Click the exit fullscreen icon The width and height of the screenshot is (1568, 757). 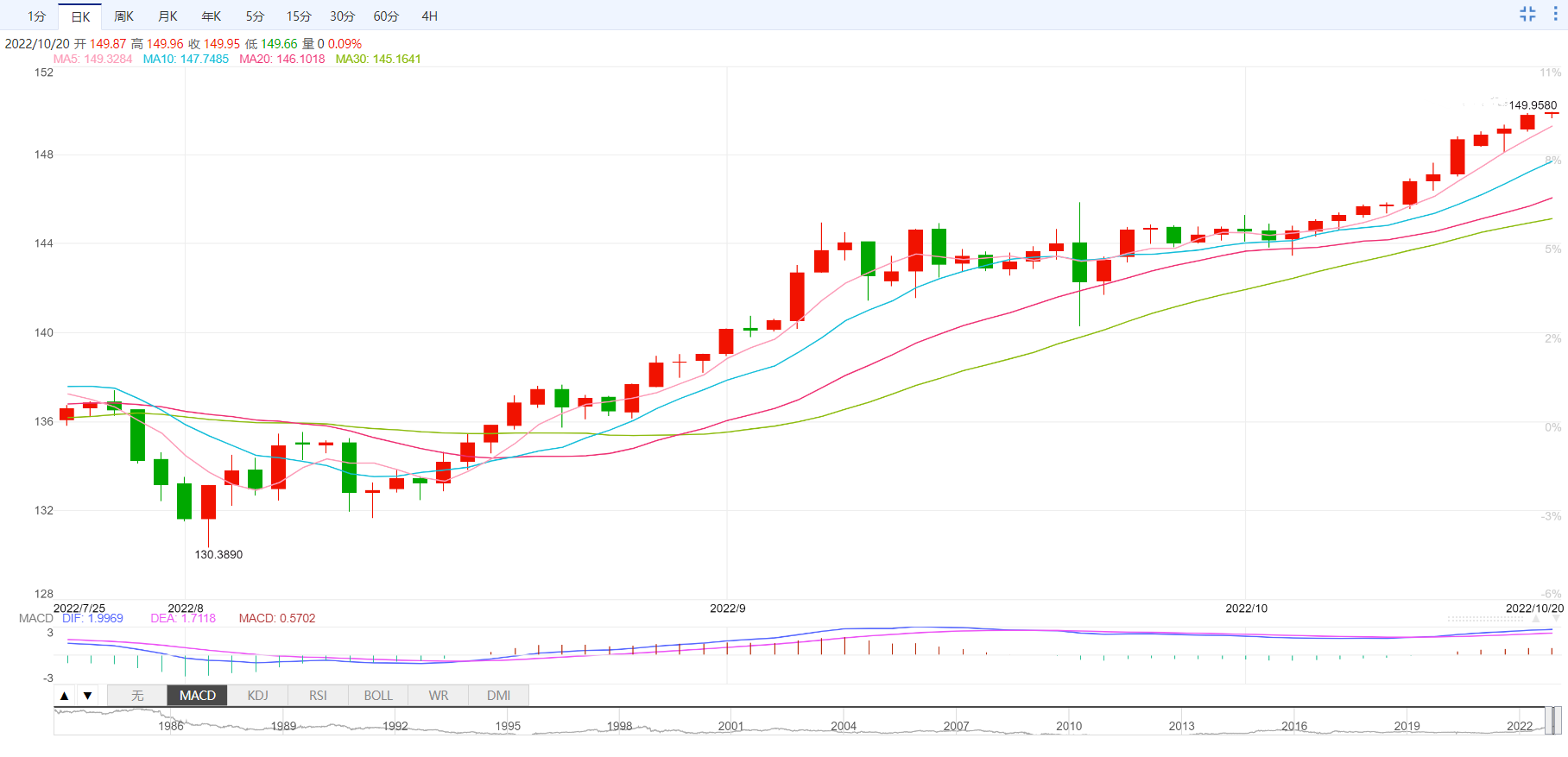tap(1527, 14)
